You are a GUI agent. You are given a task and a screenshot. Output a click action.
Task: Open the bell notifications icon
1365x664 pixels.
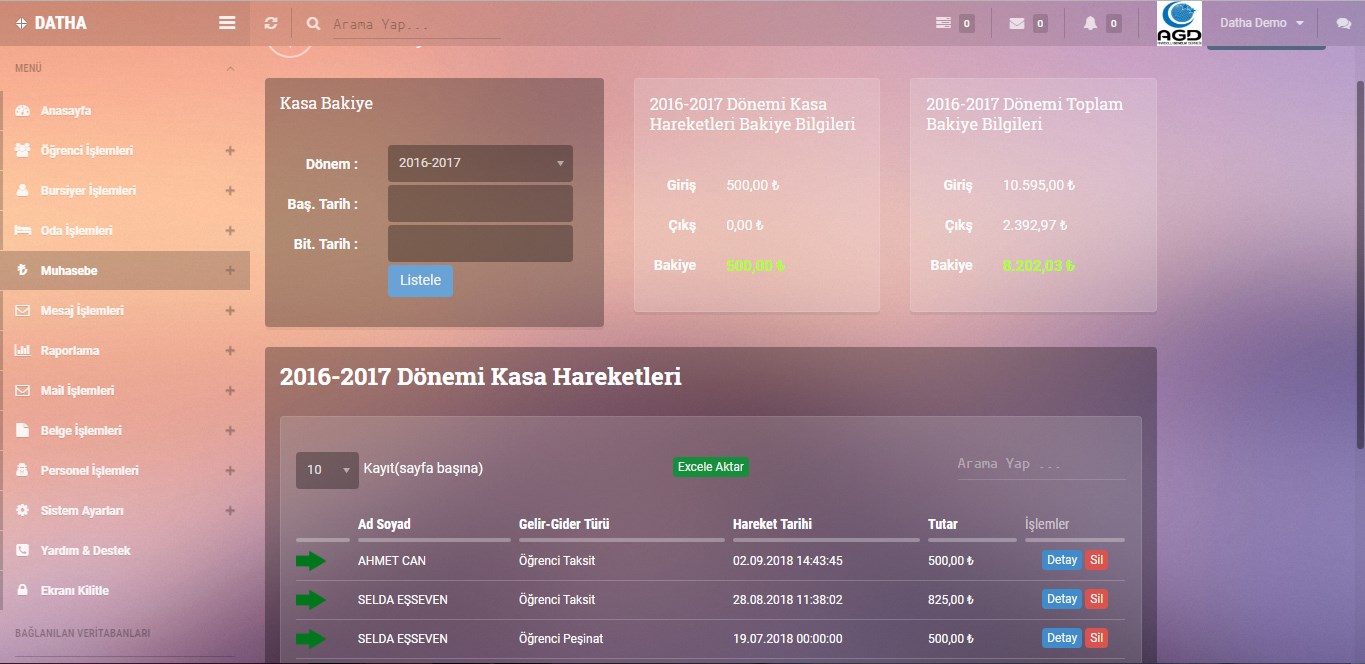point(1090,23)
